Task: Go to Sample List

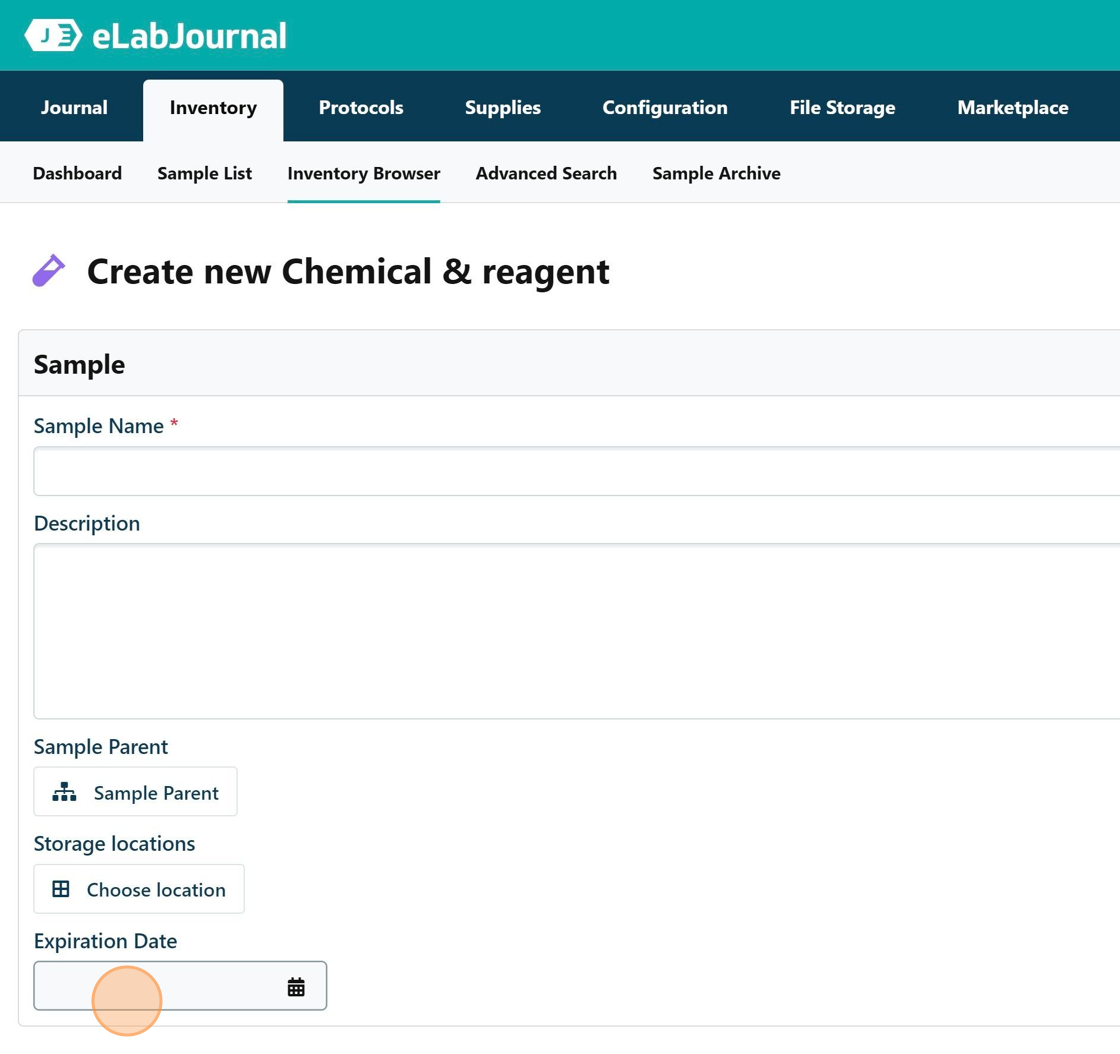Action: pyautogui.click(x=204, y=174)
